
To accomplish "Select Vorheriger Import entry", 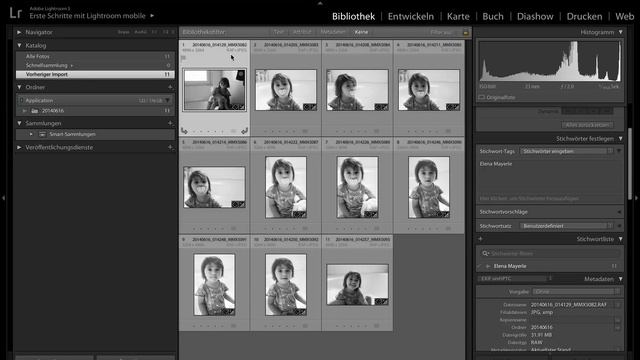I will pos(96,74).
